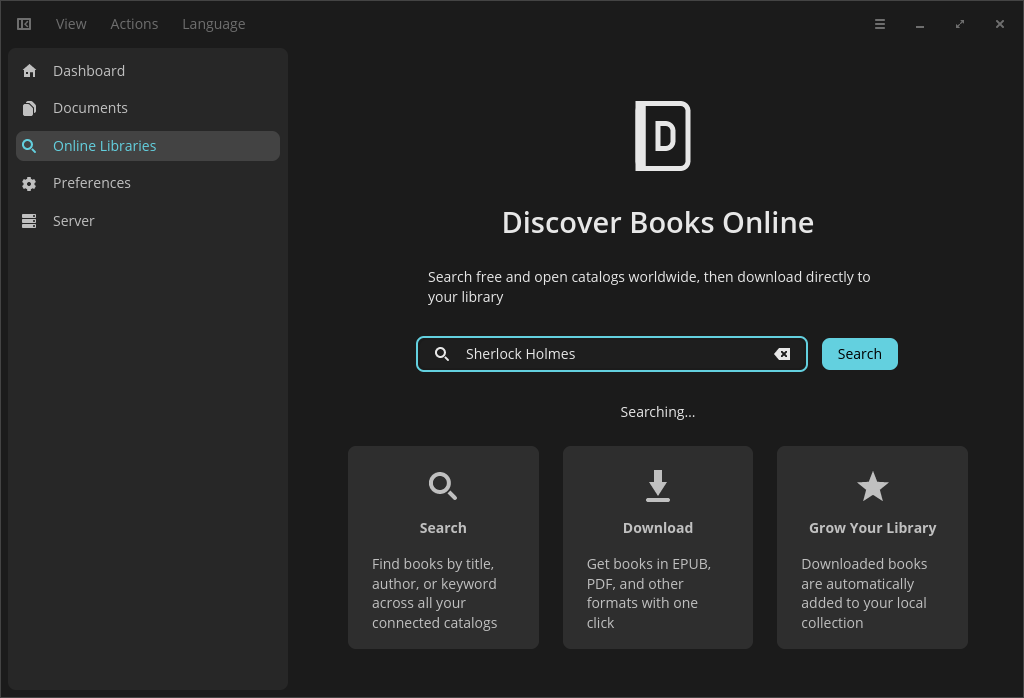Click 'Get books in EPUB' description text
This screenshot has width=1024, height=698.
pyautogui.click(x=648, y=593)
